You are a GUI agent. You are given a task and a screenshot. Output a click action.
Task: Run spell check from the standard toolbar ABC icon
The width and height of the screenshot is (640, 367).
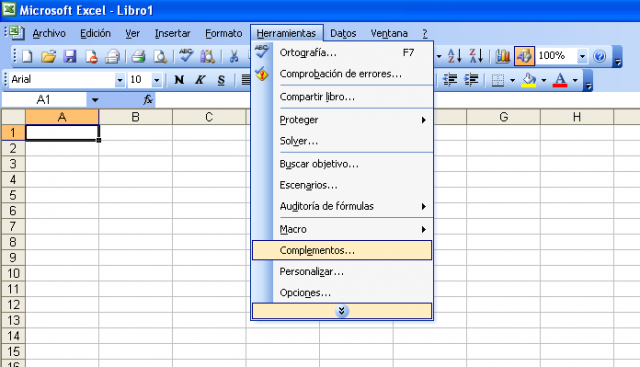186,56
